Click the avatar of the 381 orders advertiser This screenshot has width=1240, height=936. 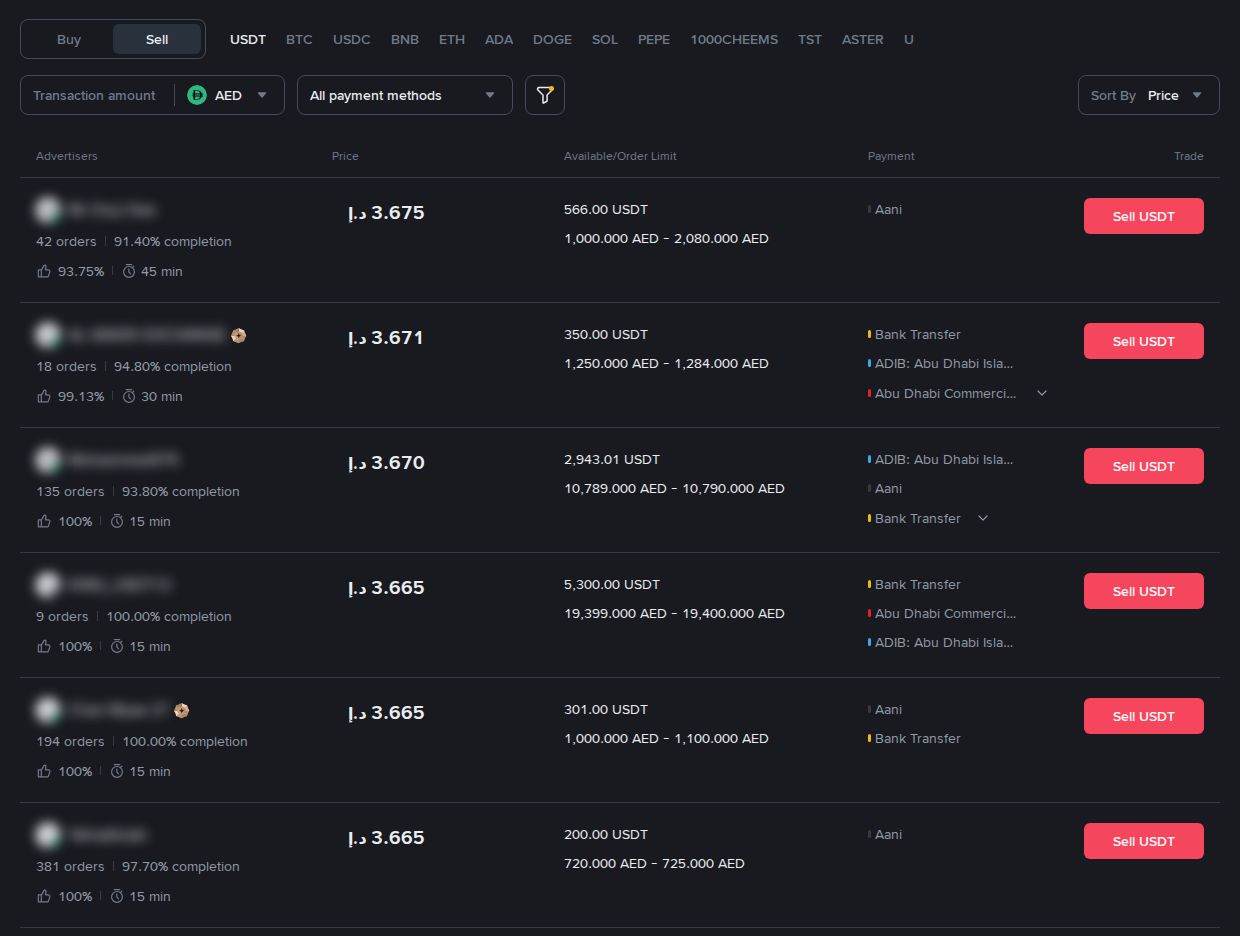pos(46,835)
